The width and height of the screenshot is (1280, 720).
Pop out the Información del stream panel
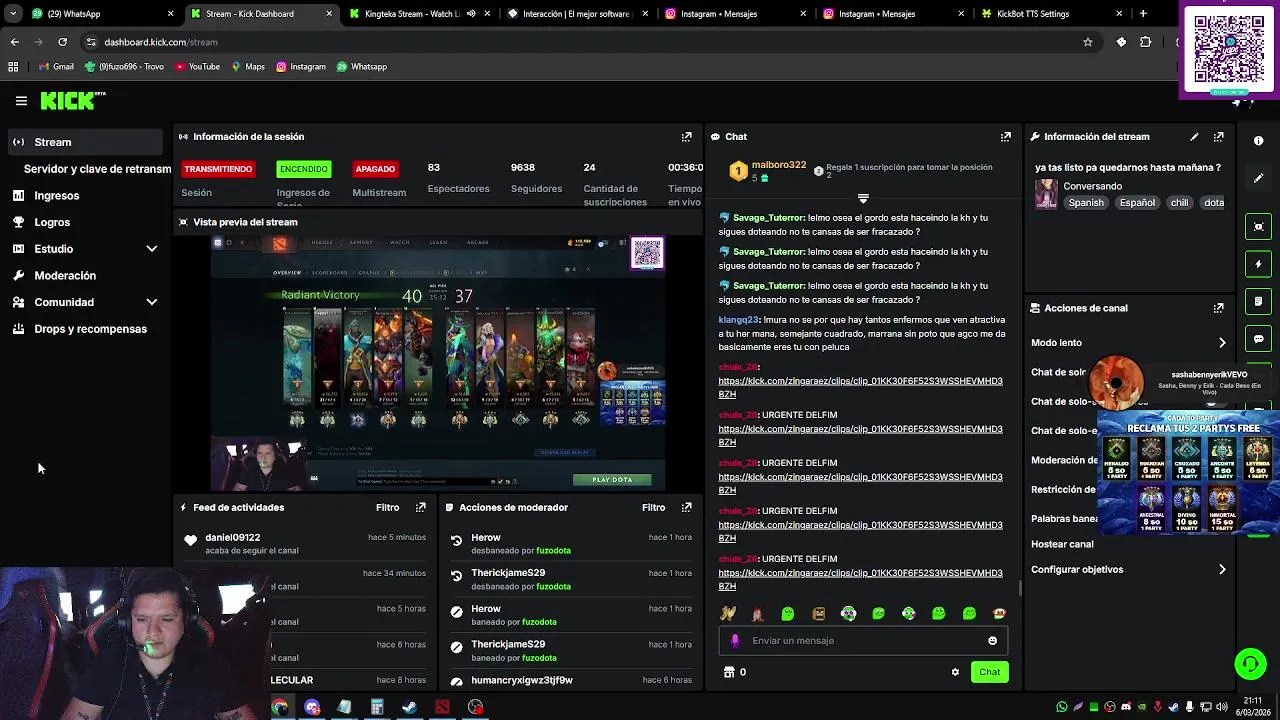pyautogui.click(x=1218, y=137)
